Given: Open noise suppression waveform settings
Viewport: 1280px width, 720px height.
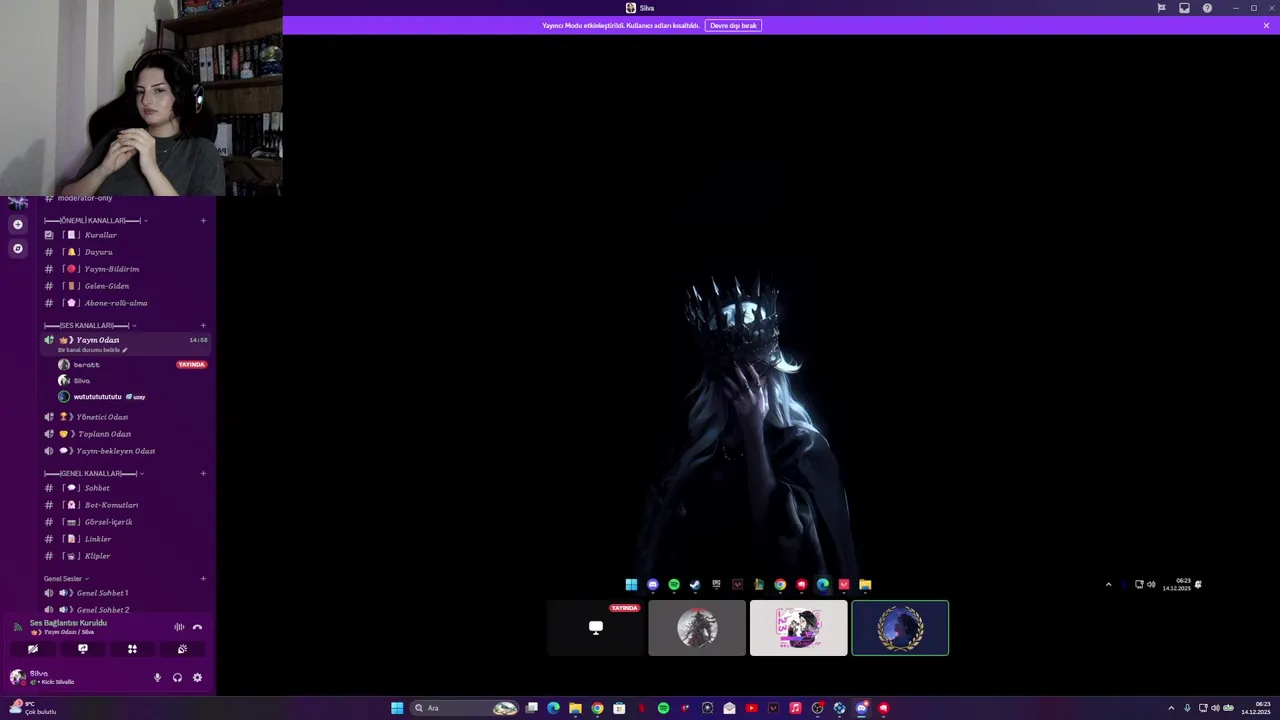Looking at the screenshot, I should coord(179,627).
